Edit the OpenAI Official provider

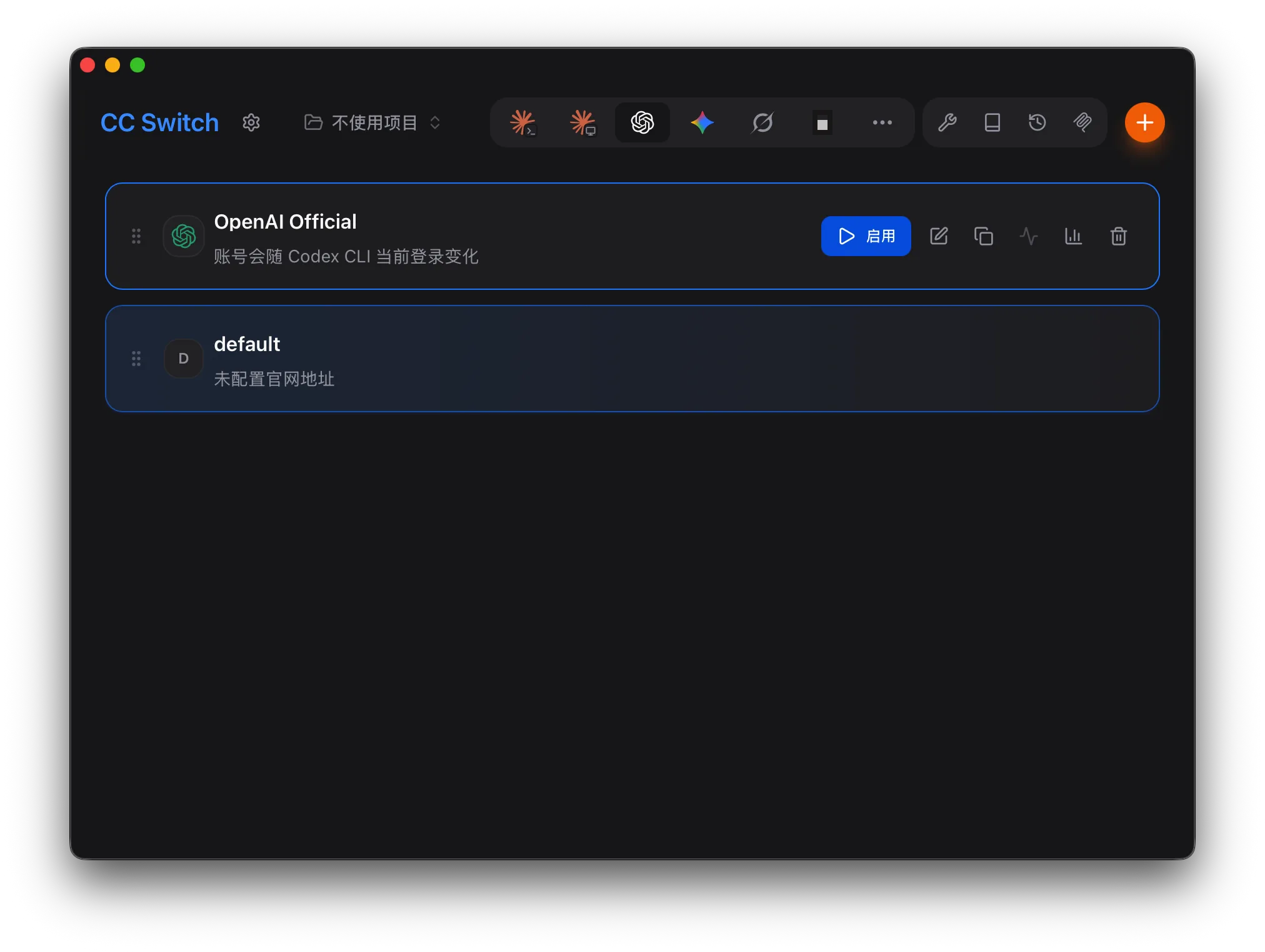[x=939, y=236]
